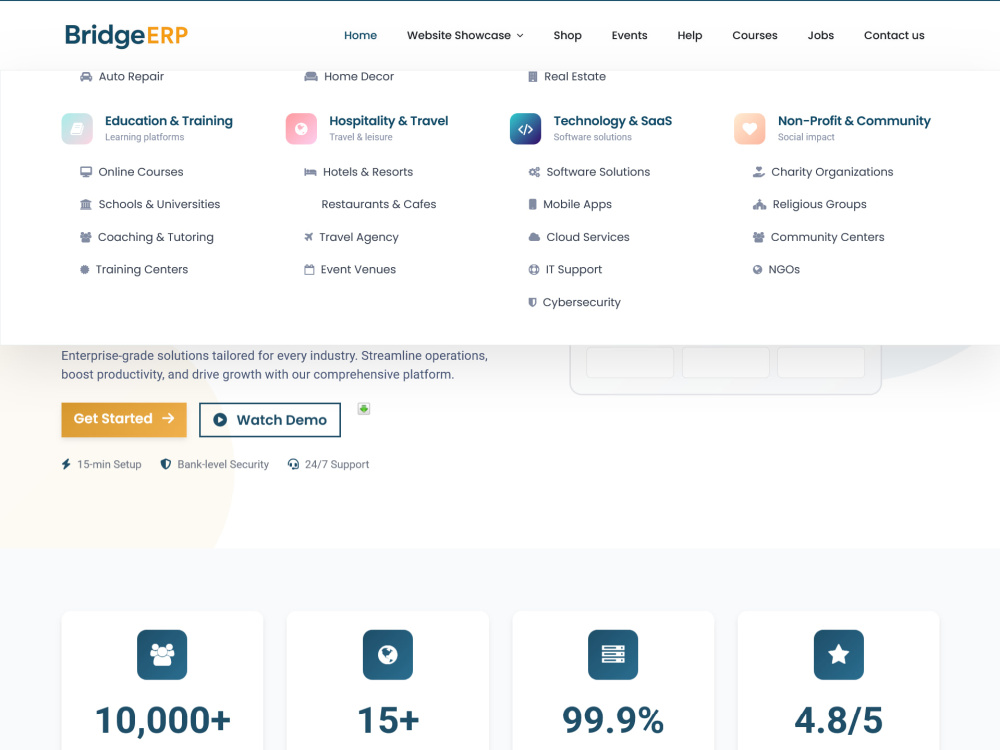1000x750 pixels.
Task: Select Cloud Services
Action: point(587,237)
